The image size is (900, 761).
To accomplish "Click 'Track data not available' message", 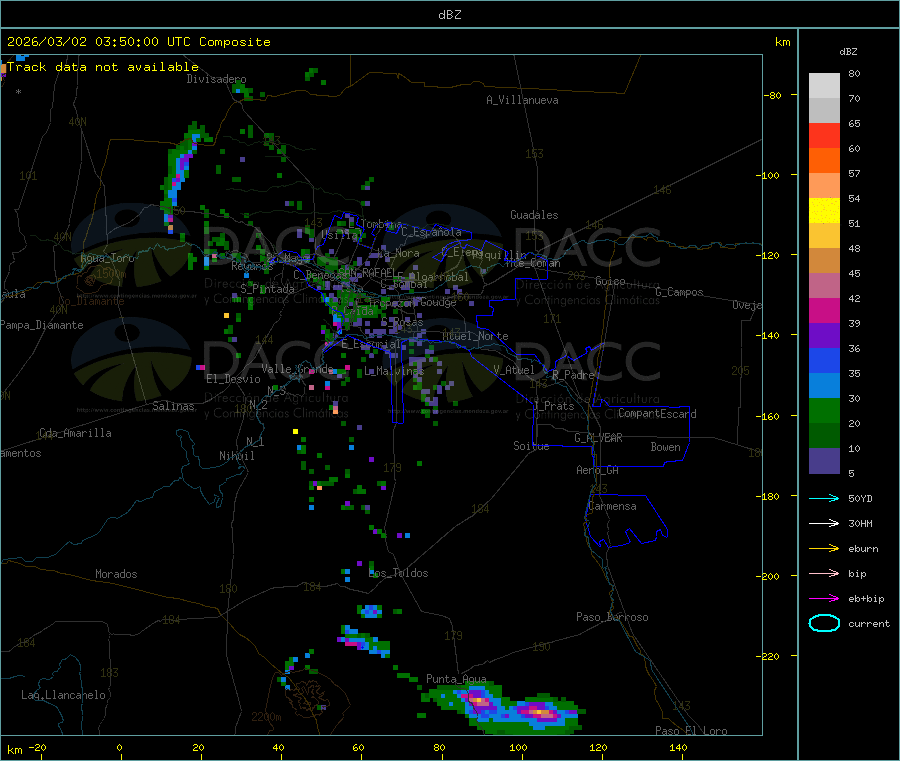I will 103,67.
